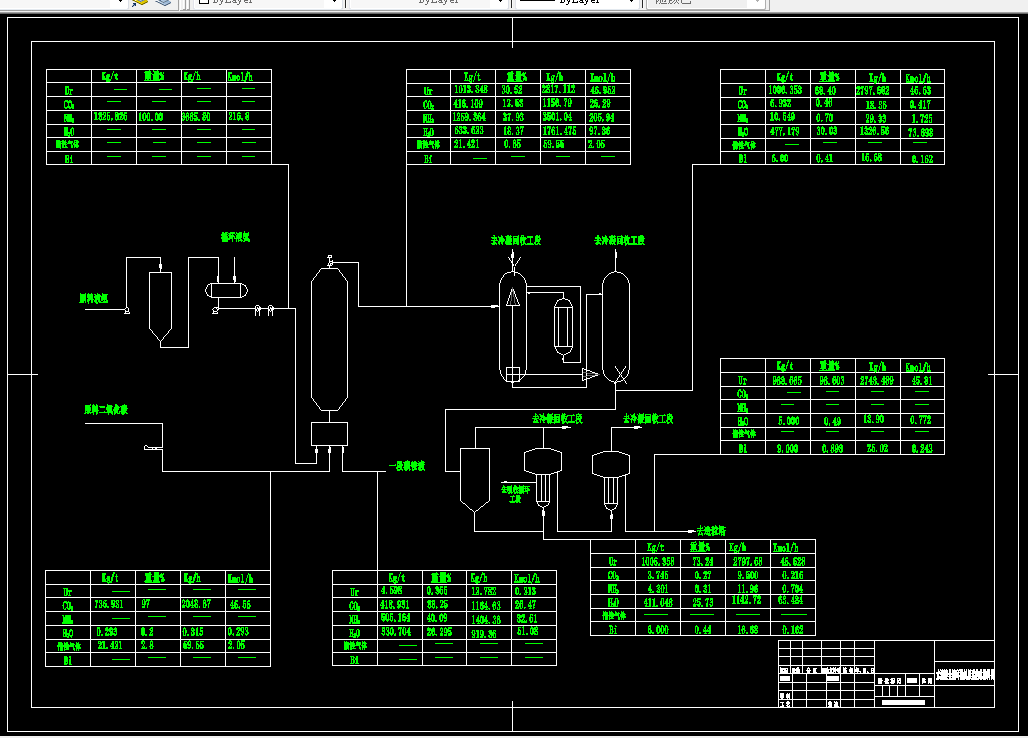
Task: Select cell value 2048.87 in the bottom-left table
Action: point(197,604)
